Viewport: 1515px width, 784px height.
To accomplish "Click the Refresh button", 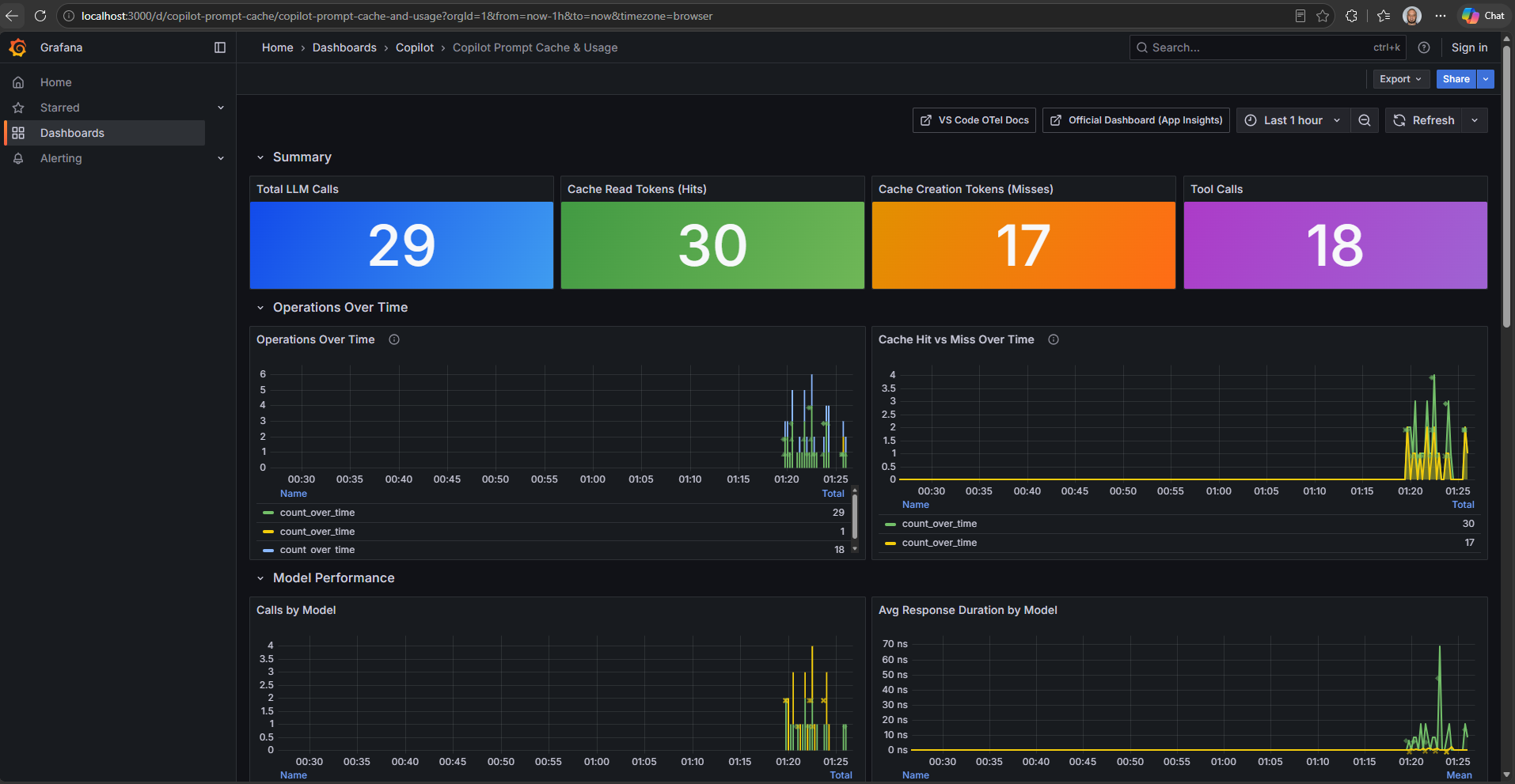I will click(x=1424, y=120).
